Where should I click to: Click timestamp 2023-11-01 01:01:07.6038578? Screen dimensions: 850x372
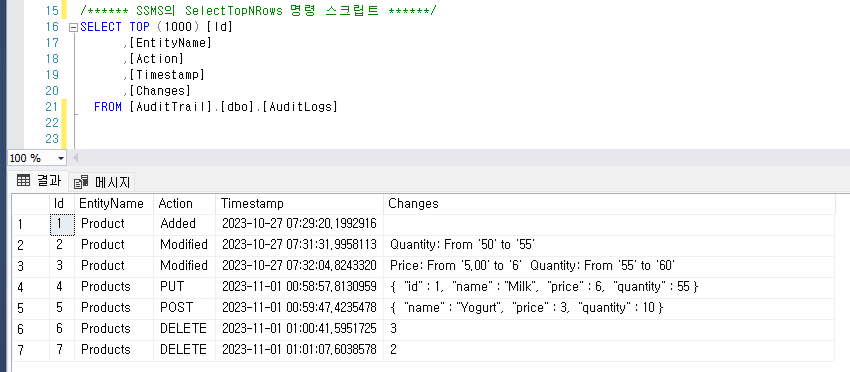(x=299, y=350)
